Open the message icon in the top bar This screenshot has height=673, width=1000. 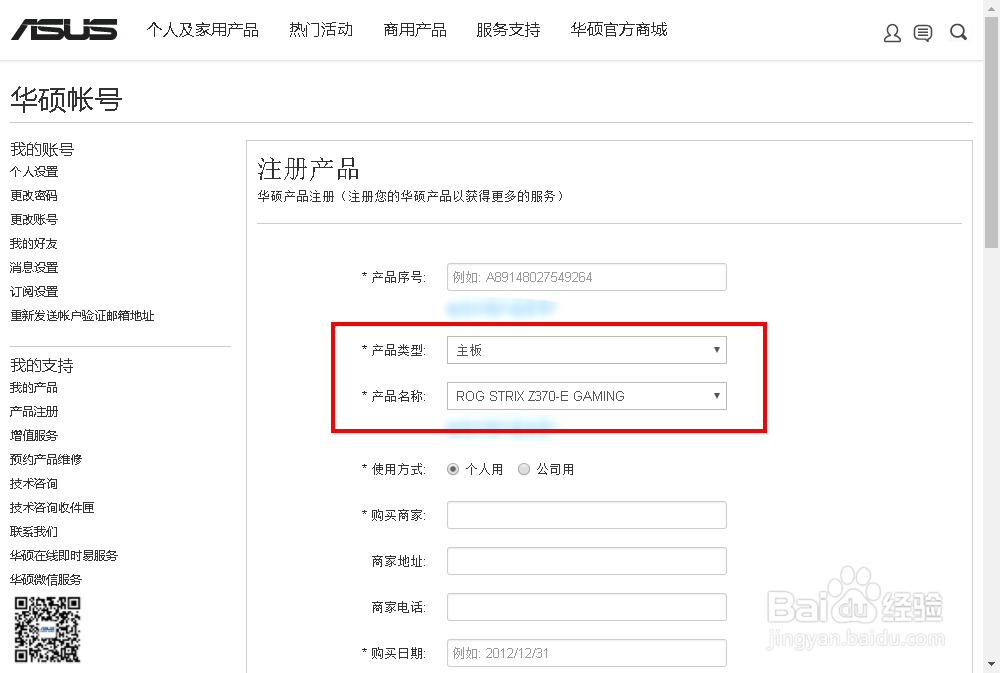923,31
